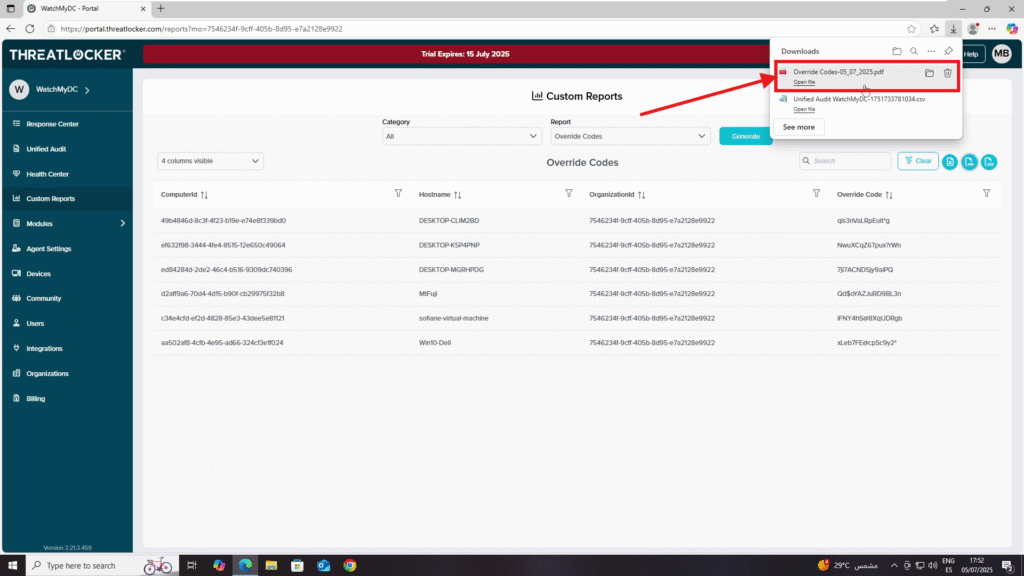Open the Hostname column filter

coord(569,193)
